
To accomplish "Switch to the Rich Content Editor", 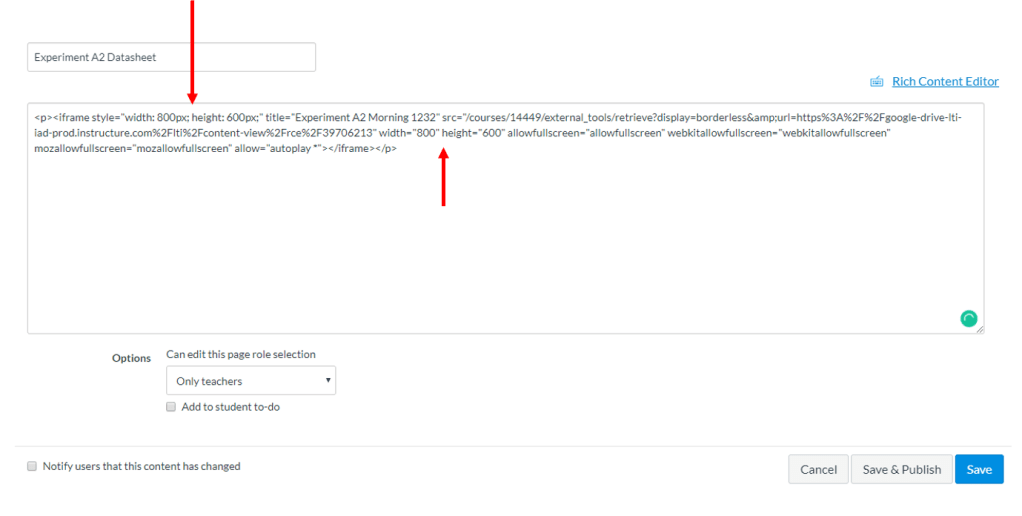I will [945, 82].
